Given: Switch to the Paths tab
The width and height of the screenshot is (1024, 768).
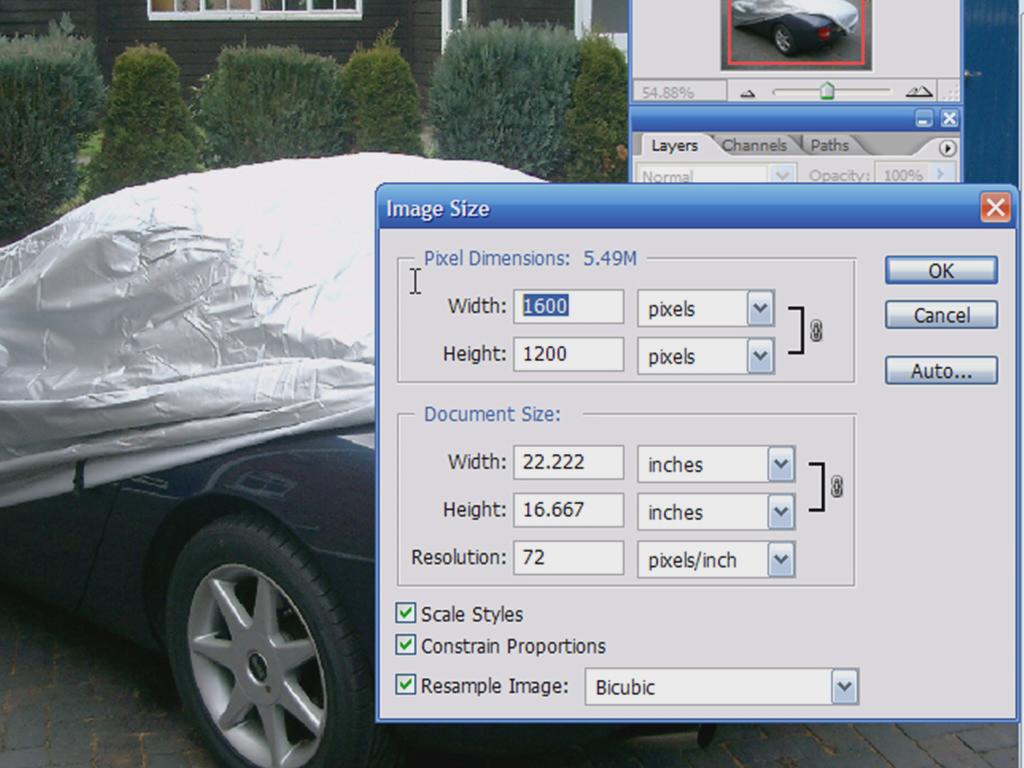Looking at the screenshot, I should coord(829,146).
